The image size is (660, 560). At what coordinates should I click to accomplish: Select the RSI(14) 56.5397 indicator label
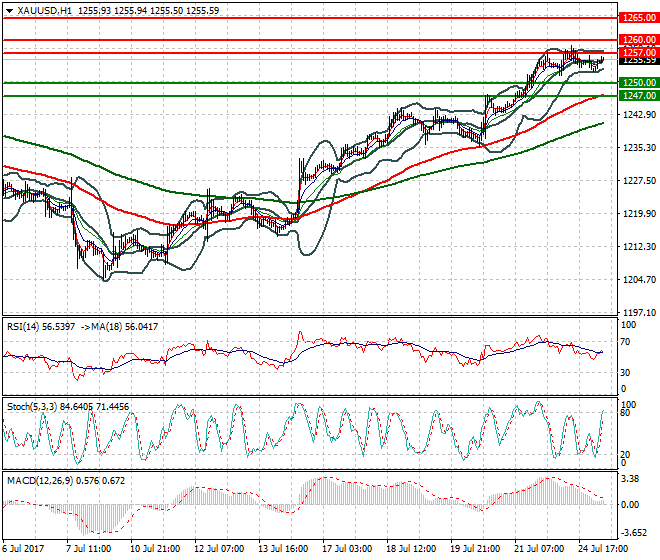[41, 327]
